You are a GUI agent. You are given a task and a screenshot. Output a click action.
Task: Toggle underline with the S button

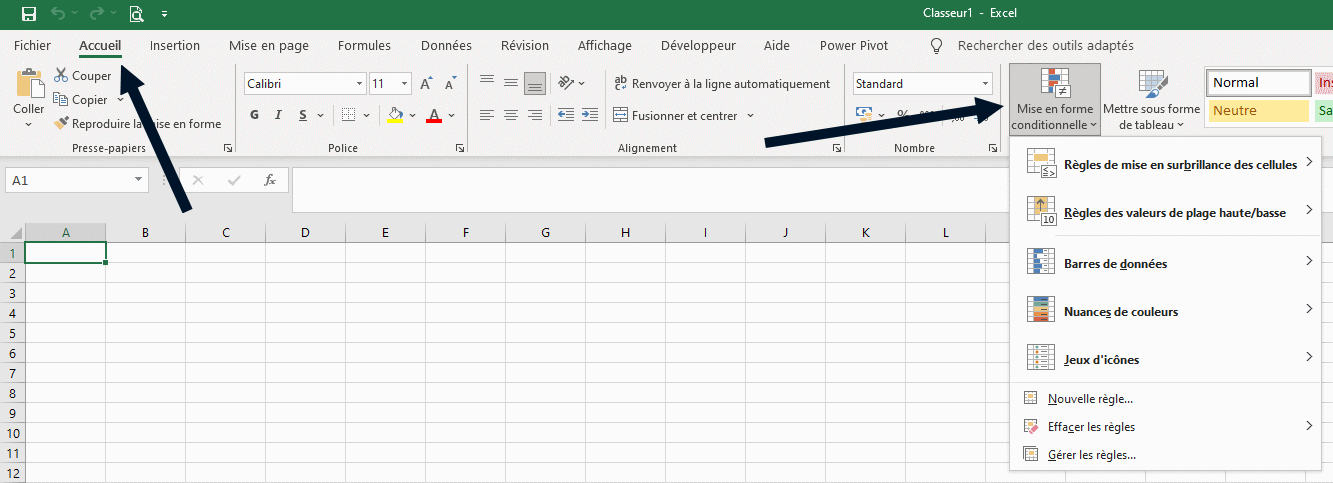click(303, 115)
